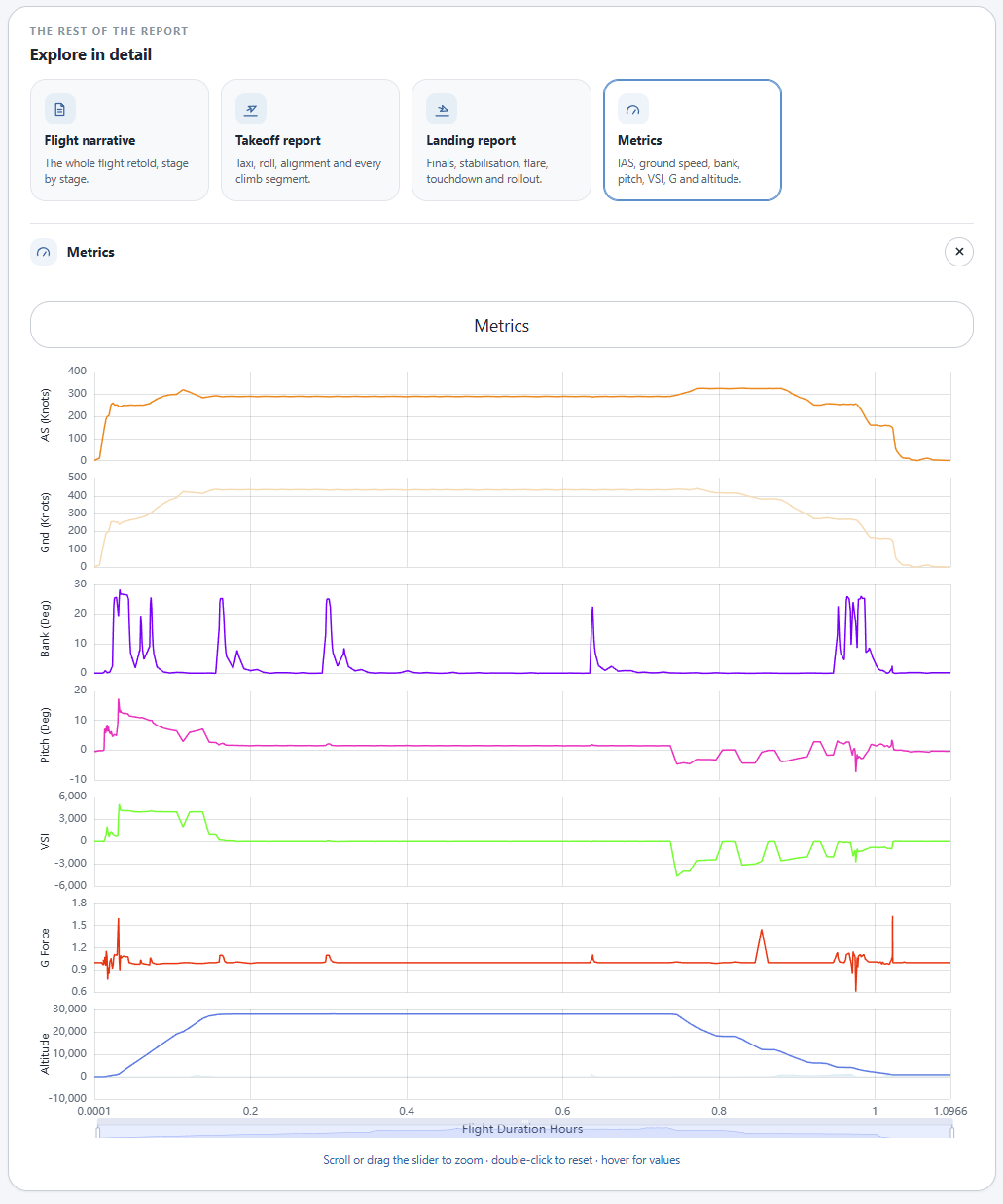This screenshot has height=1204, width=1003.
Task: Click the -6,000 VSI axis value
Action: (69, 885)
